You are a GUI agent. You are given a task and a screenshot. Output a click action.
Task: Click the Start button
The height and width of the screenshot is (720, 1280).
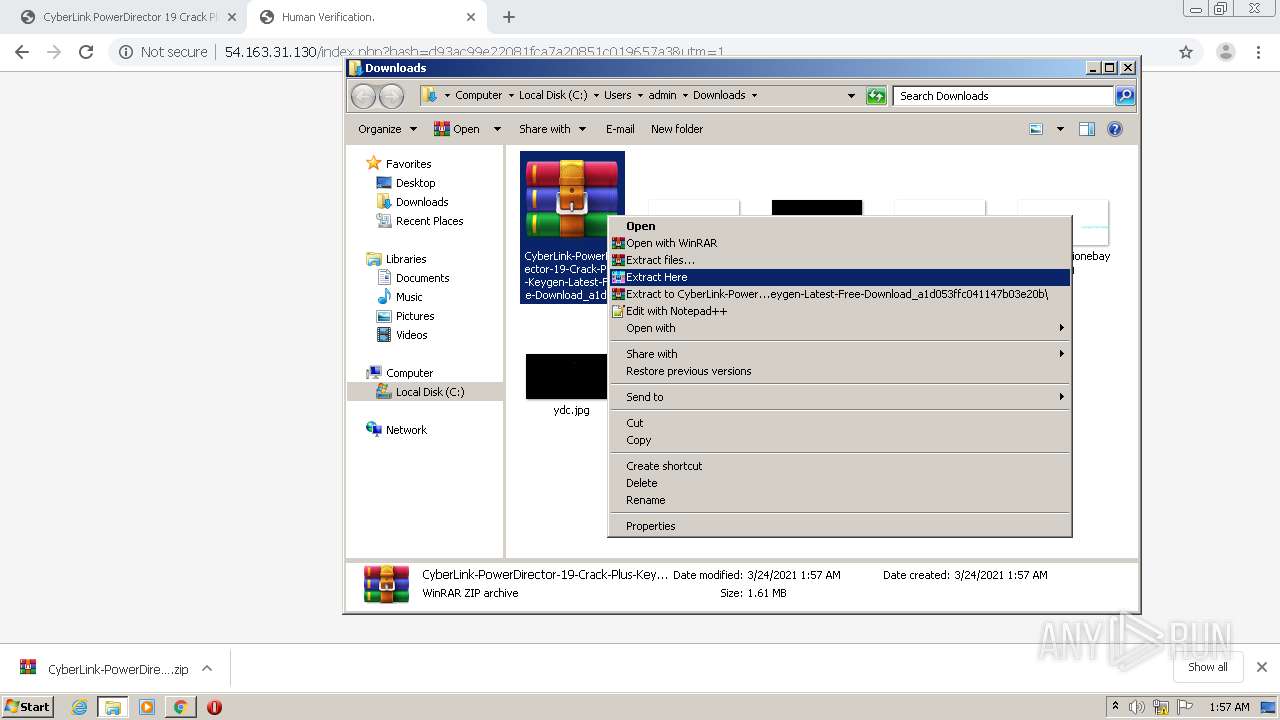(x=28, y=707)
